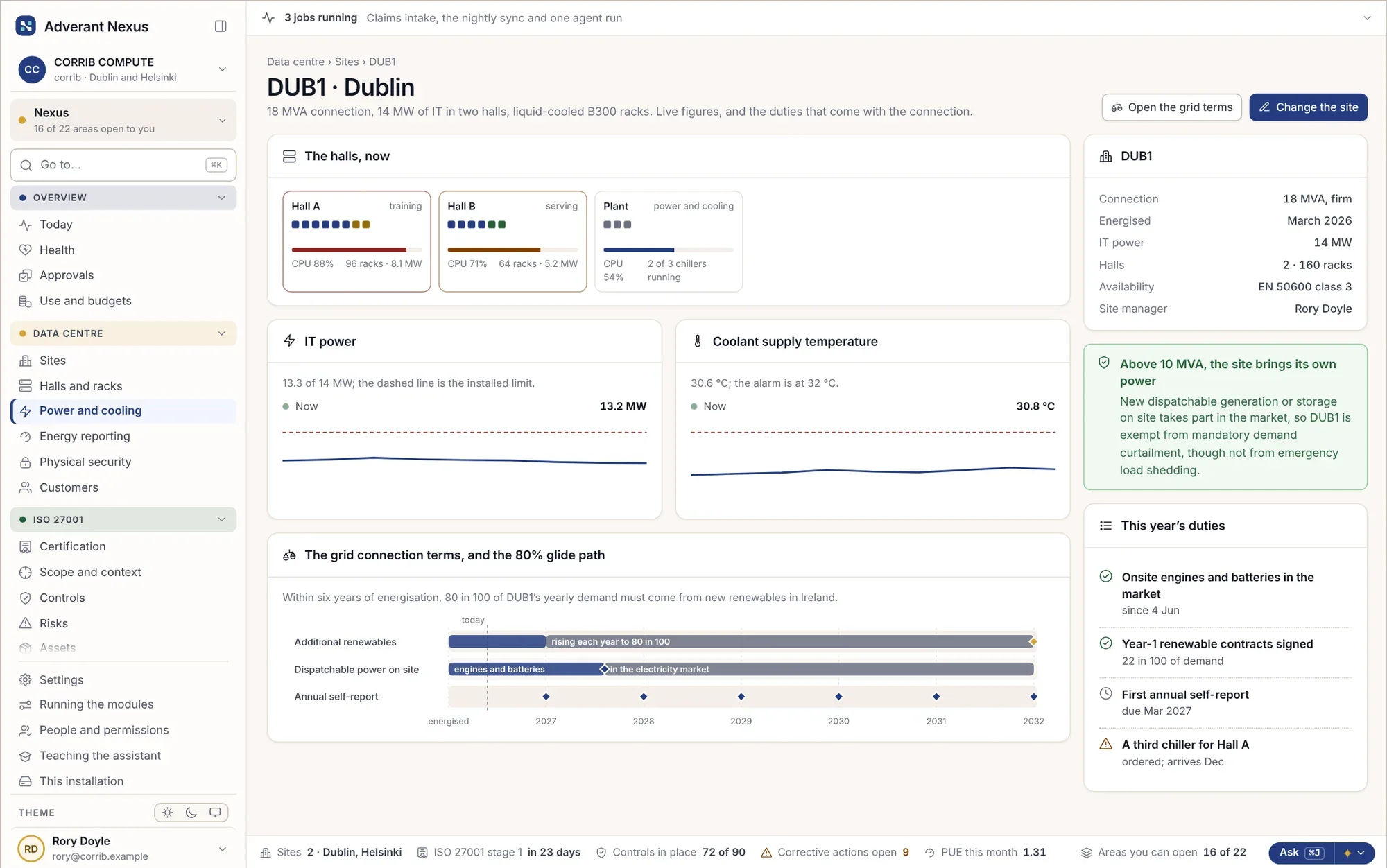Image resolution: width=1387 pixels, height=868 pixels.
Task: Focus the Go to search field
Action: (123, 165)
